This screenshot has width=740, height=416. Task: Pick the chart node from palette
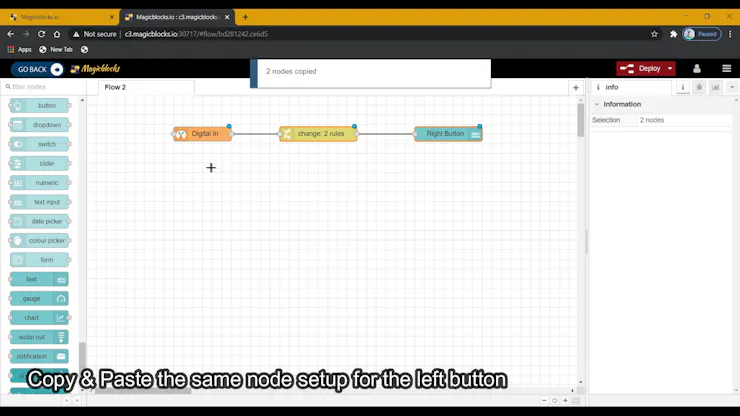coord(39,318)
